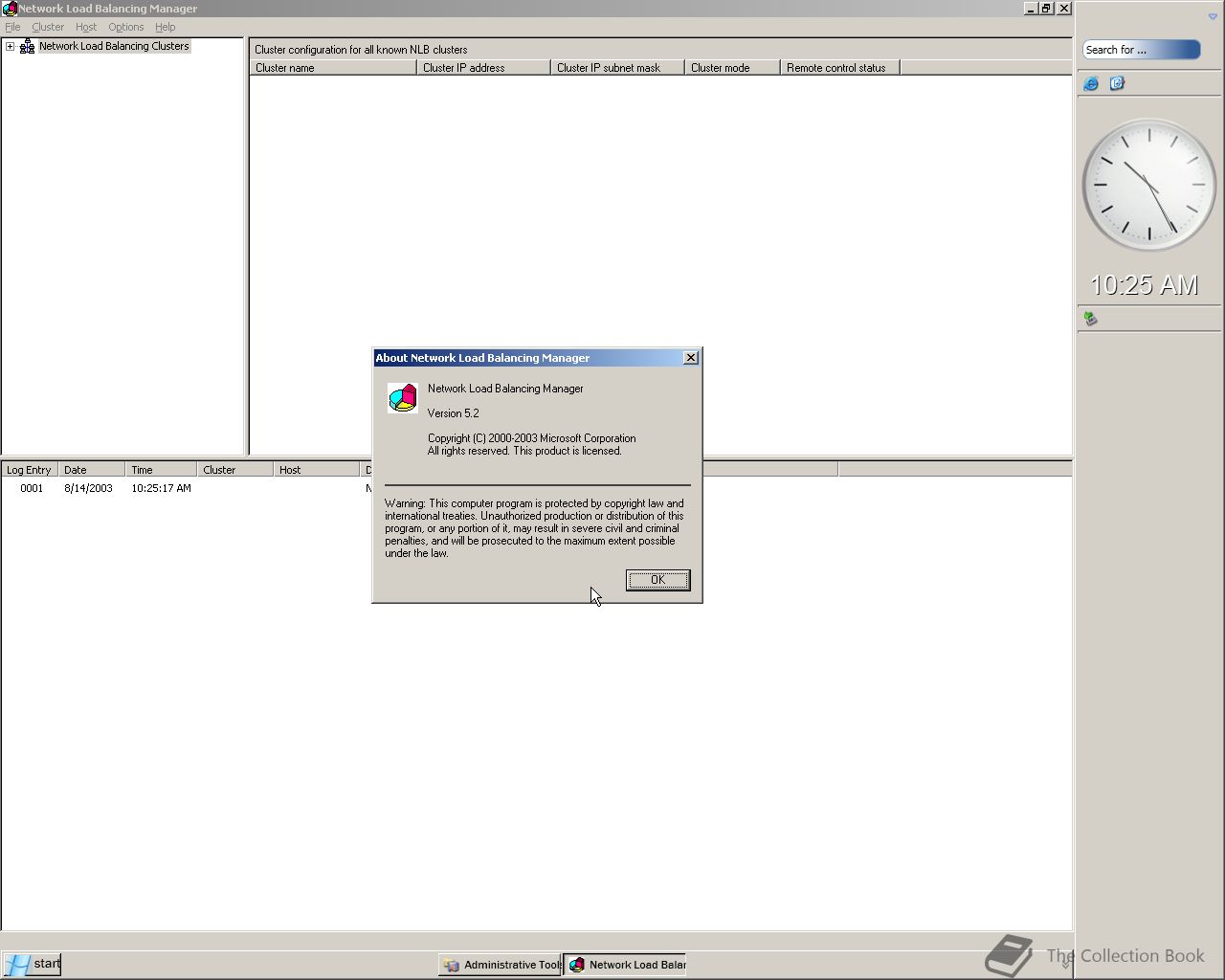
Task: Click the Cluster mode column header
Action: pos(732,68)
